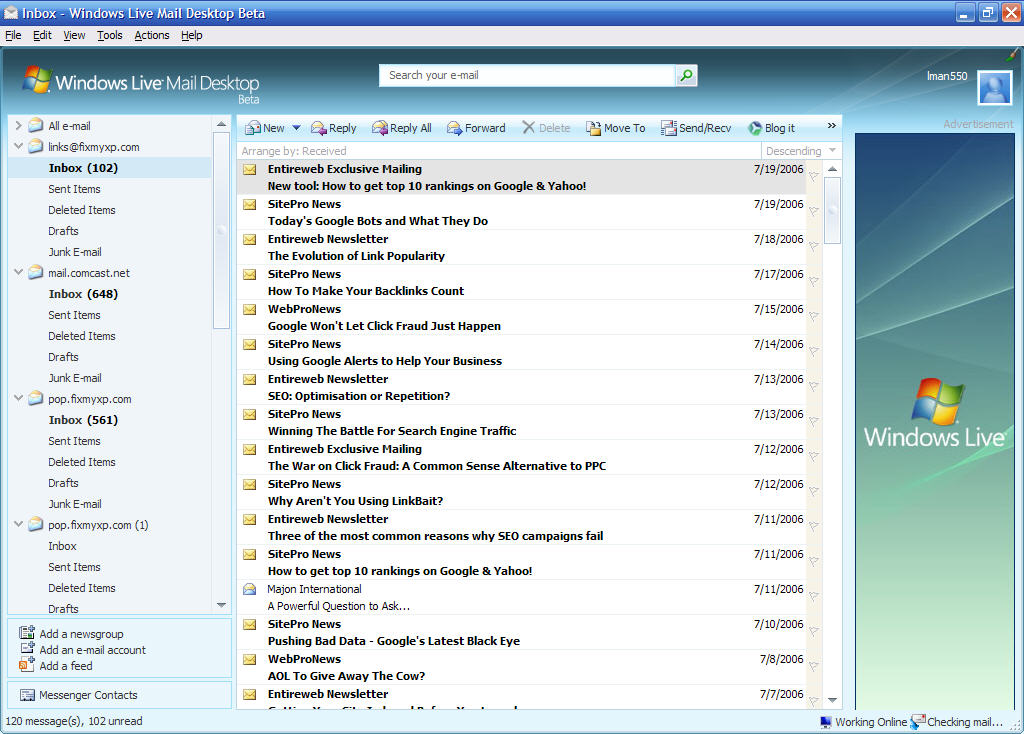Image resolution: width=1024 pixels, height=734 pixels.
Task: Click the Windows Live advertisement banner
Action: (x=934, y=421)
